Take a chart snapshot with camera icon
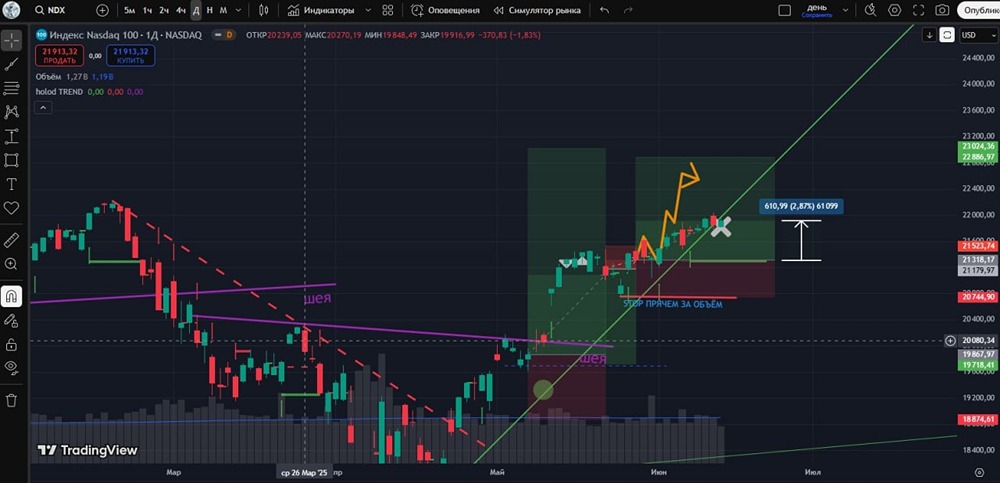Image resolution: width=1000 pixels, height=483 pixels. click(x=942, y=10)
